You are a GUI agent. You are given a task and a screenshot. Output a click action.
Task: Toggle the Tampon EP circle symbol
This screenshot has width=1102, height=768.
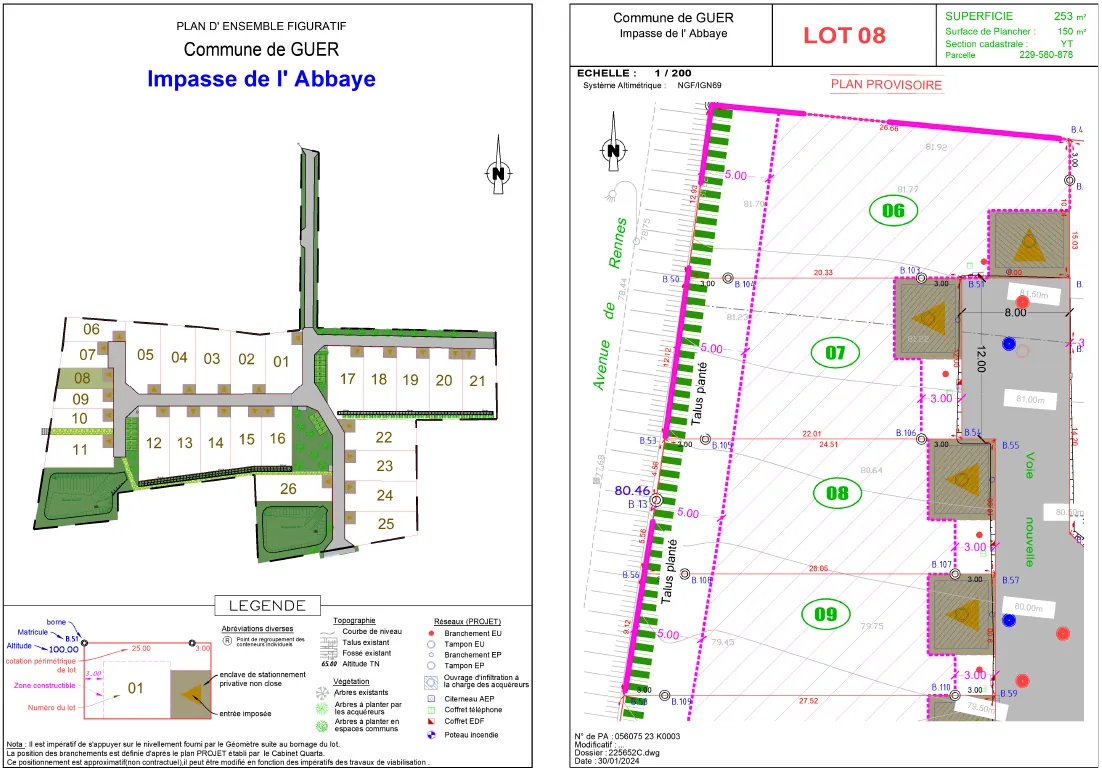(430, 665)
